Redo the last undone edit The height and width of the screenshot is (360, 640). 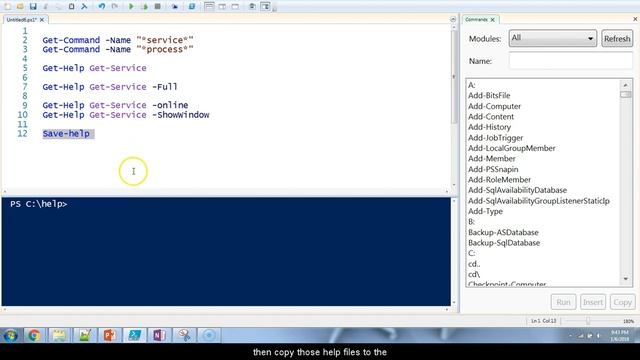(115, 7)
